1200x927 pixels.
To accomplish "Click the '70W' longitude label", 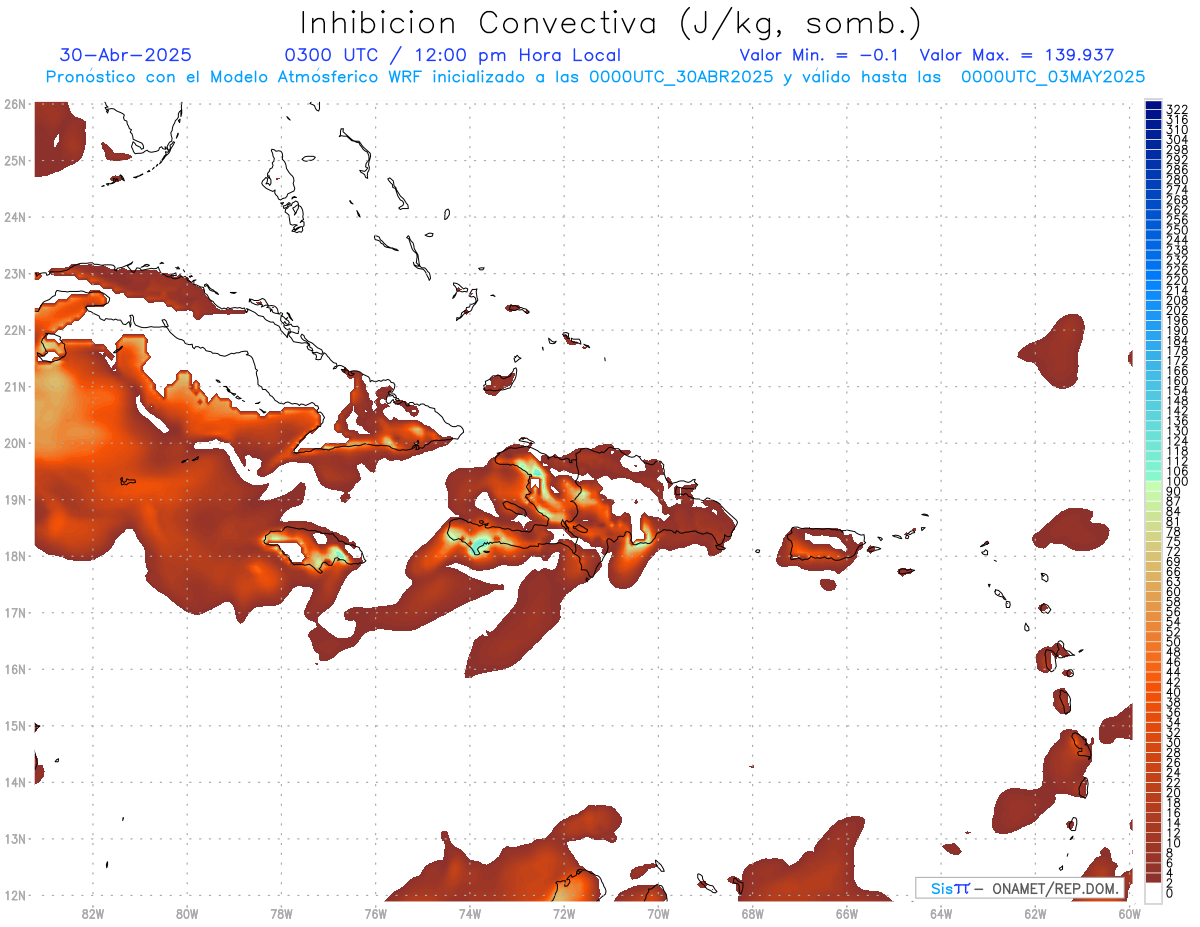I will pos(658,913).
